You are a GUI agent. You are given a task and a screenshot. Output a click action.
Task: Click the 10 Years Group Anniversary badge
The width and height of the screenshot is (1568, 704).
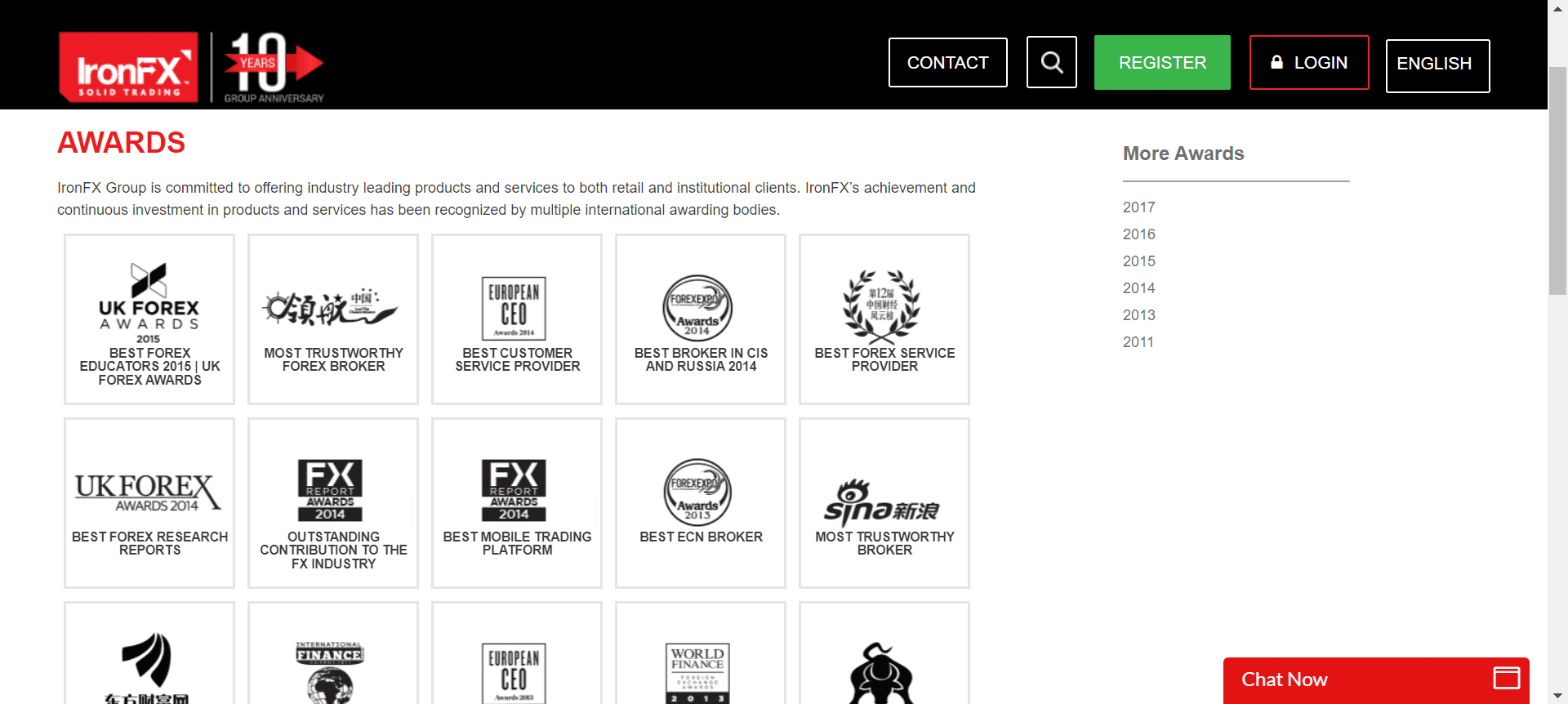click(274, 68)
